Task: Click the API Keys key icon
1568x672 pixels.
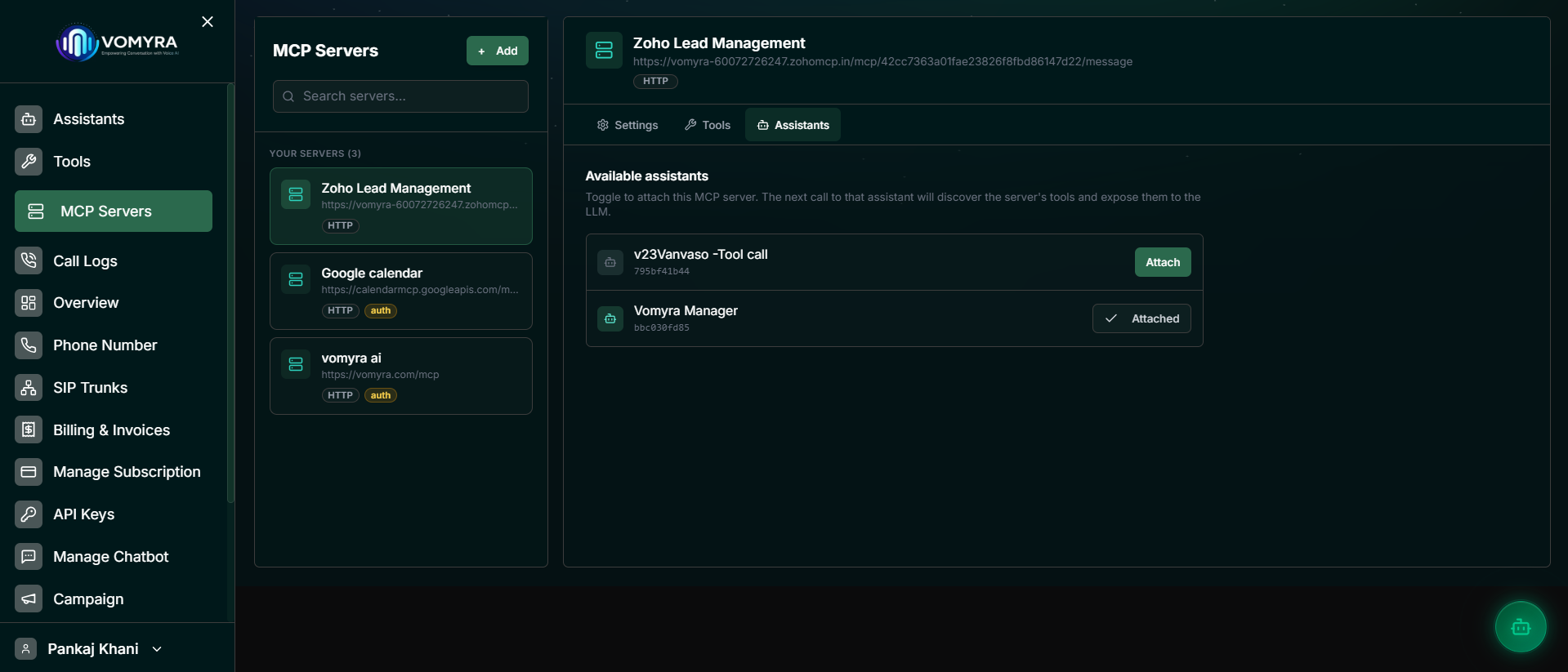Action: point(29,514)
